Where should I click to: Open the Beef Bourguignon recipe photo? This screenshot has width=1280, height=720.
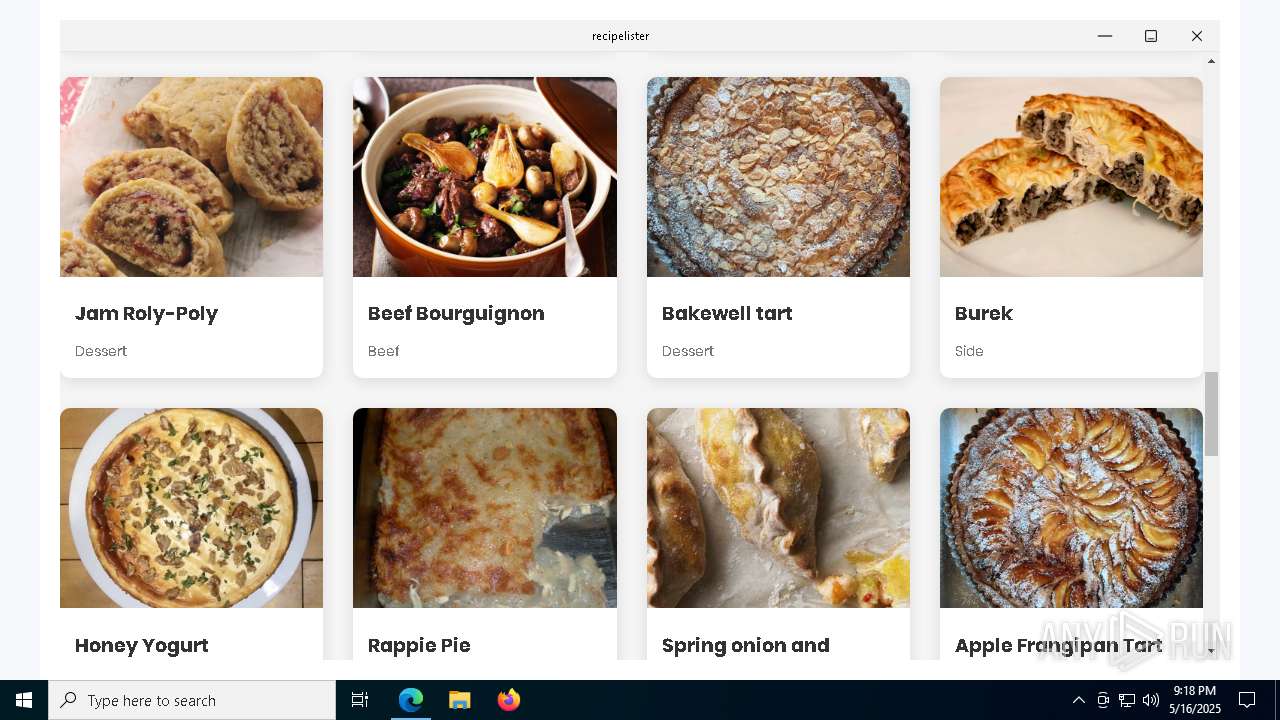coord(485,177)
